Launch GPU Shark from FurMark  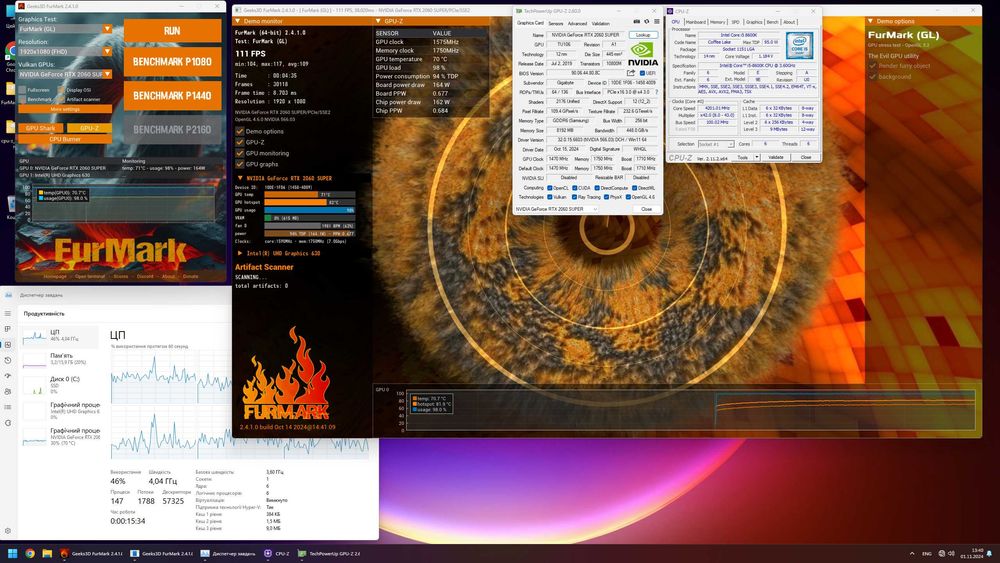pyautogui.click(x=40, y=128)
